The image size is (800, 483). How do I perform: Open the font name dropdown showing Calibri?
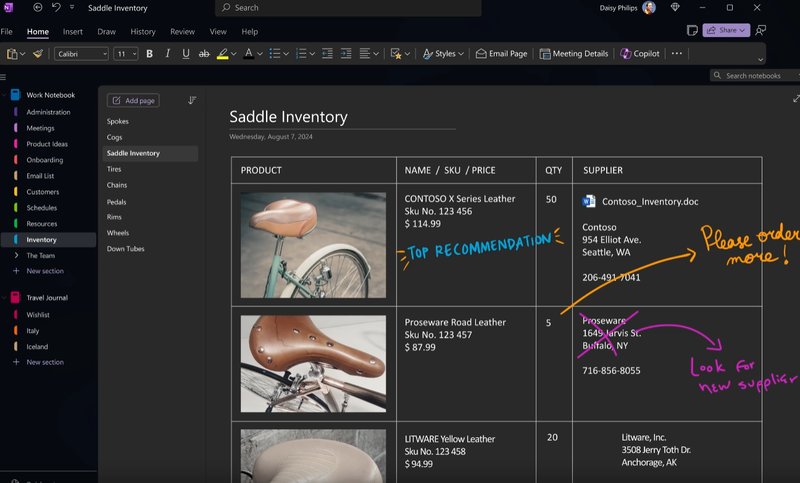point(82,54)
